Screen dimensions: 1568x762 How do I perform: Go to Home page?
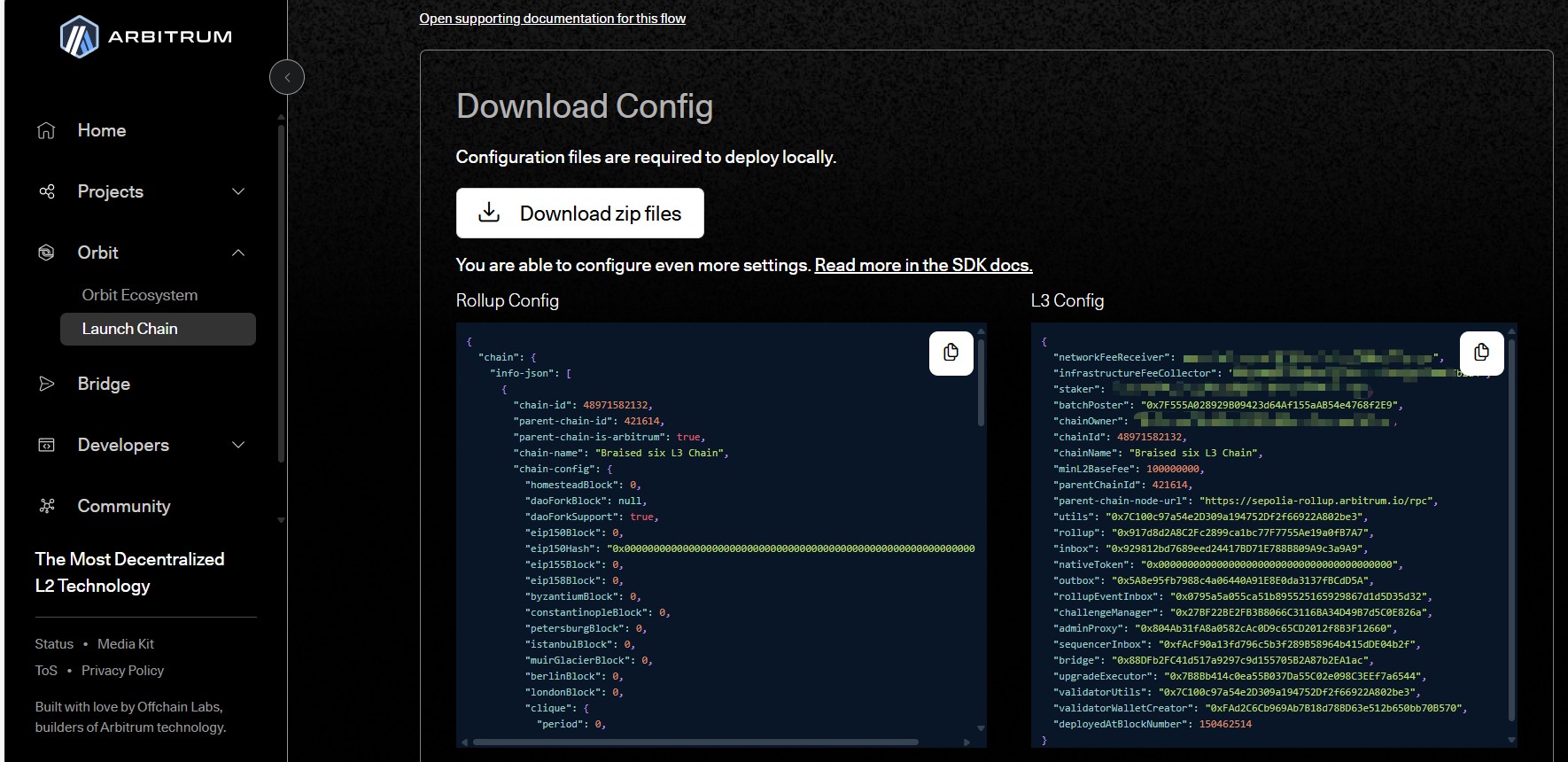pyautogui.click(x=102, y=130)
